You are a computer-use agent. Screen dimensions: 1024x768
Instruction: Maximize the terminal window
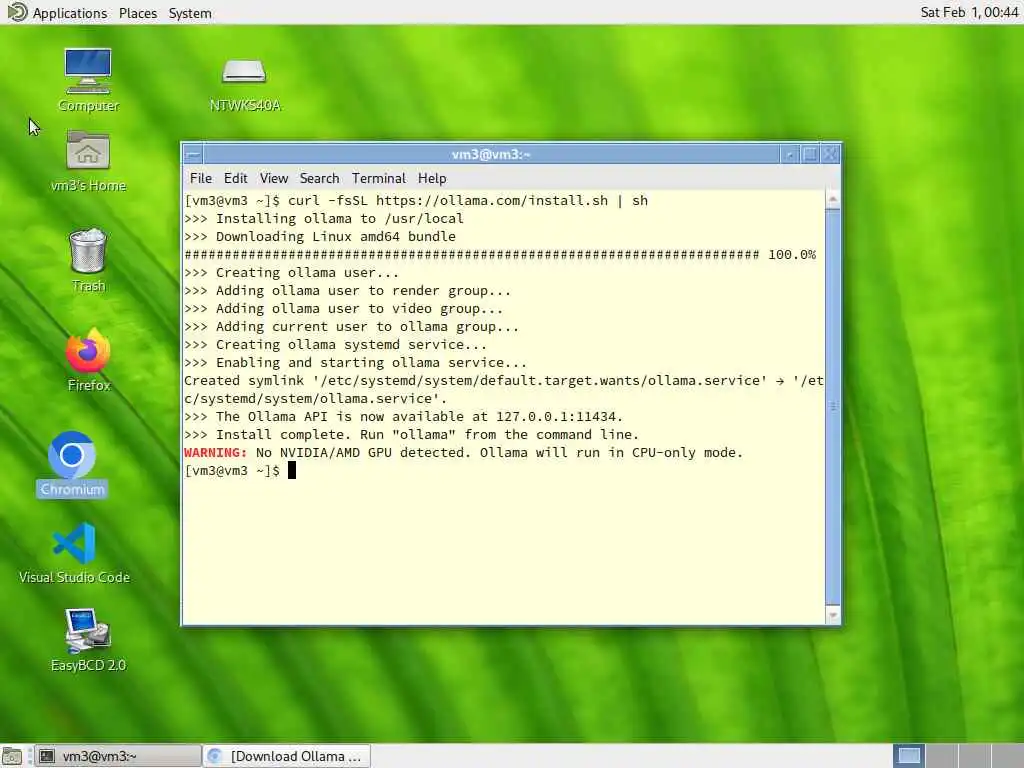pos(810,154)
